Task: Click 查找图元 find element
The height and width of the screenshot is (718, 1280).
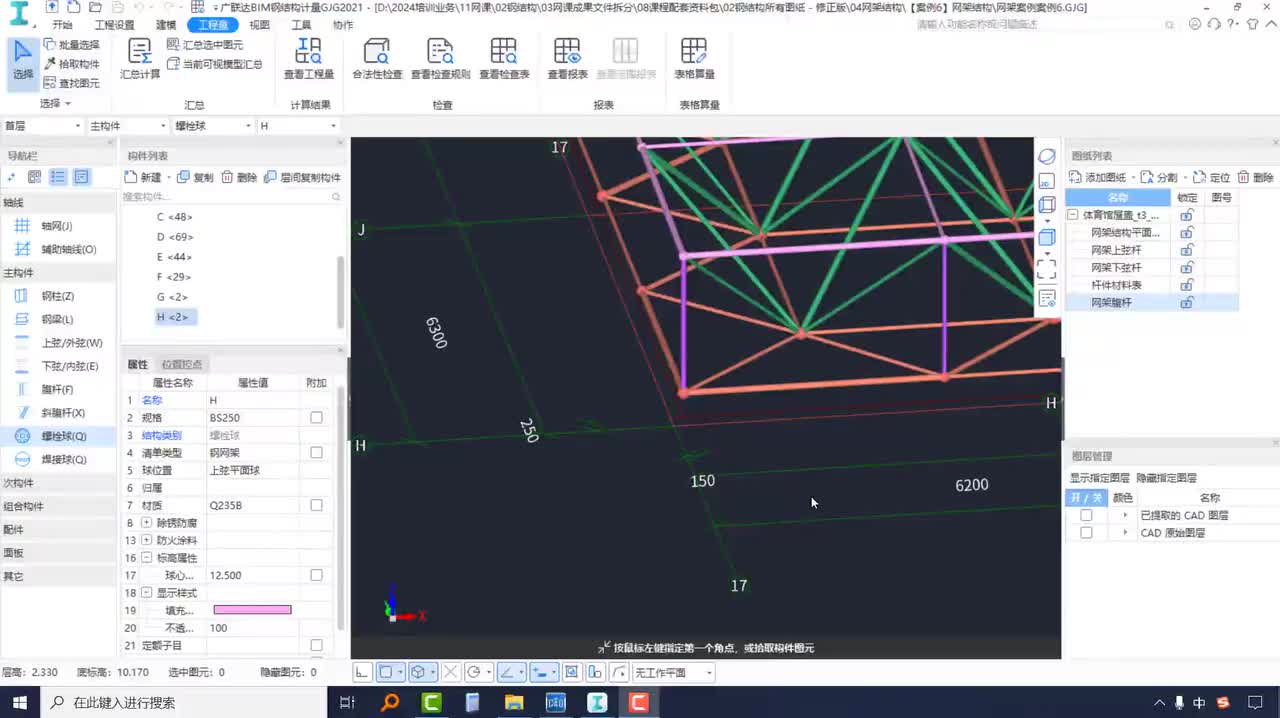Action: 71,83
